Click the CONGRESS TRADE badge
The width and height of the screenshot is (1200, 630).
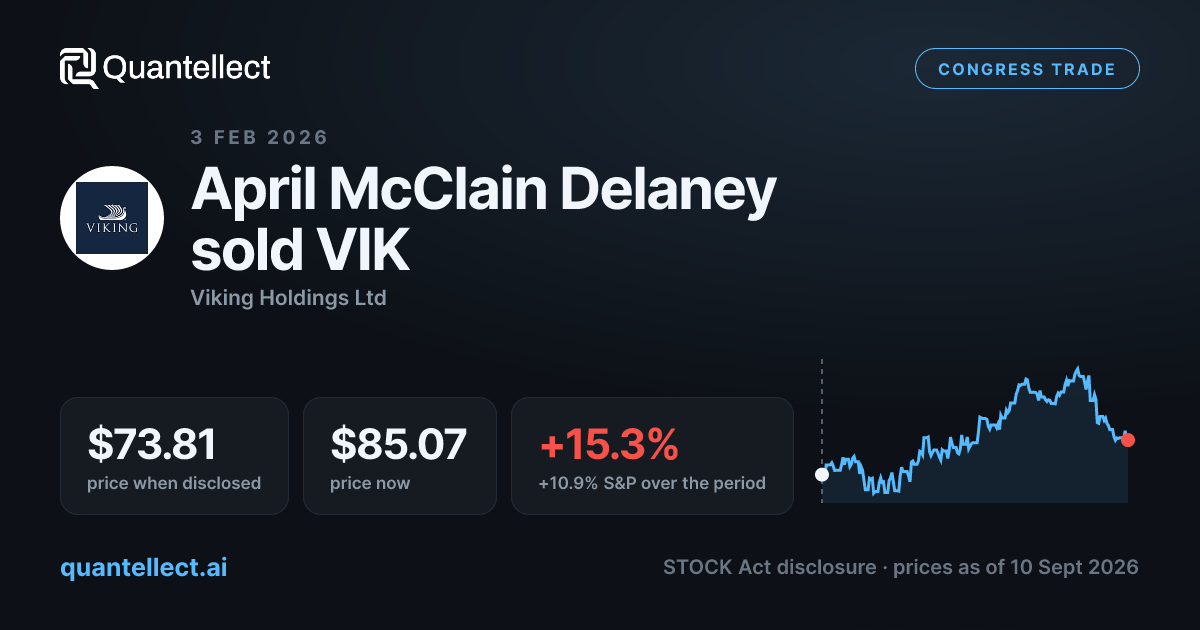pos(1027,69)
